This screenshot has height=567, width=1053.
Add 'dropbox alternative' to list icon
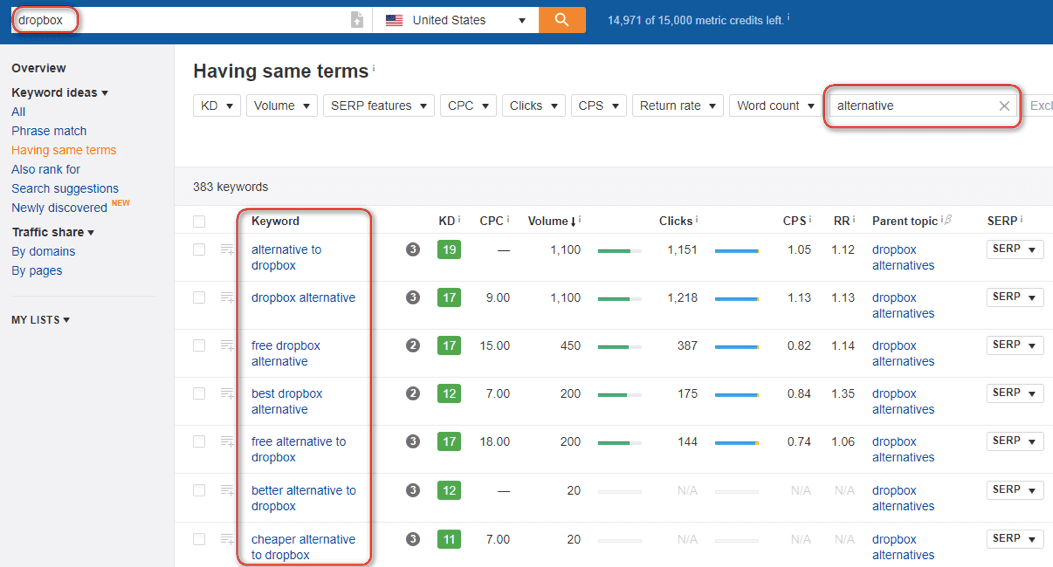click(x=227, y=298)
